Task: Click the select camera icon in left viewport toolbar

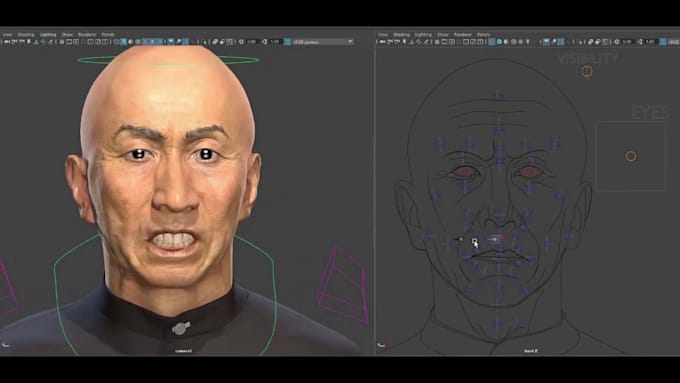Action: point(7,42)
